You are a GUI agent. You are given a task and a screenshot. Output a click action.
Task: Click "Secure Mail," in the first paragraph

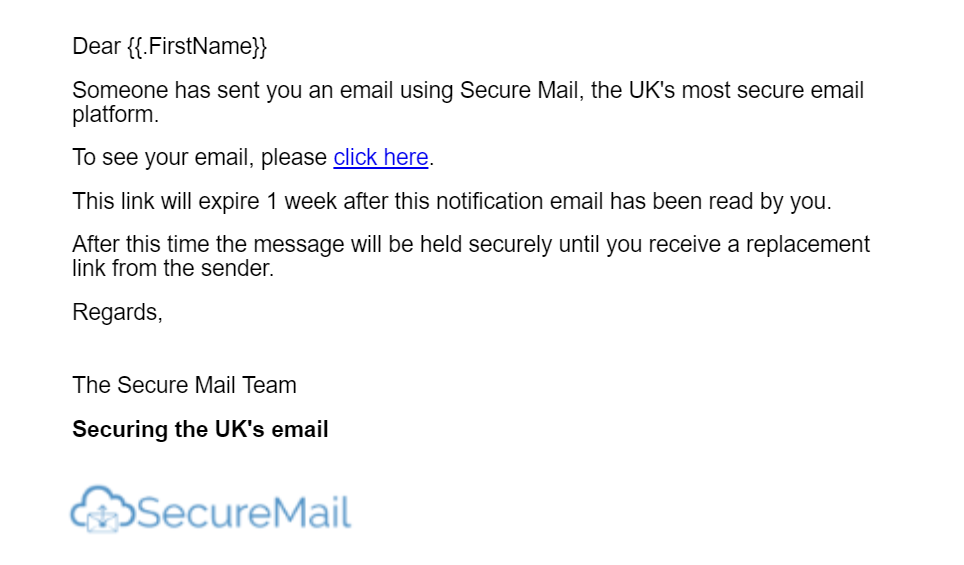pyautogui.click(x=522, y=90)
